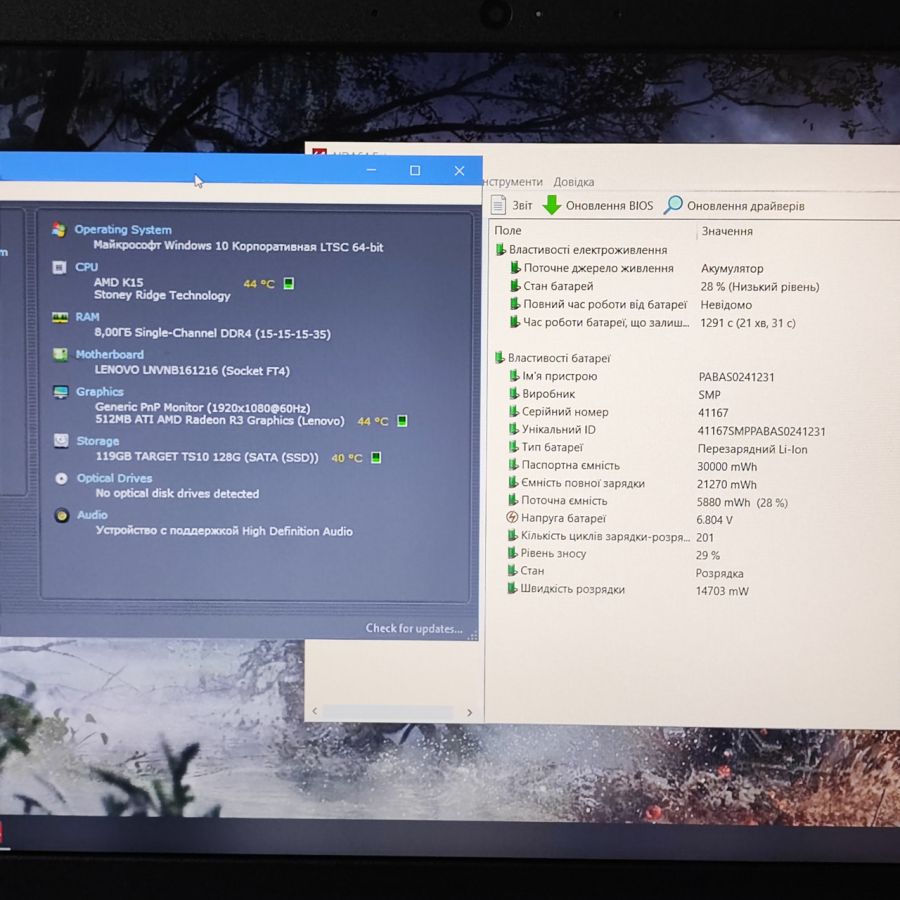The image size is (900, 900).
Task: Select the Швидкість розрядки row
Action: pyautogui.click(x=627, y=589)
